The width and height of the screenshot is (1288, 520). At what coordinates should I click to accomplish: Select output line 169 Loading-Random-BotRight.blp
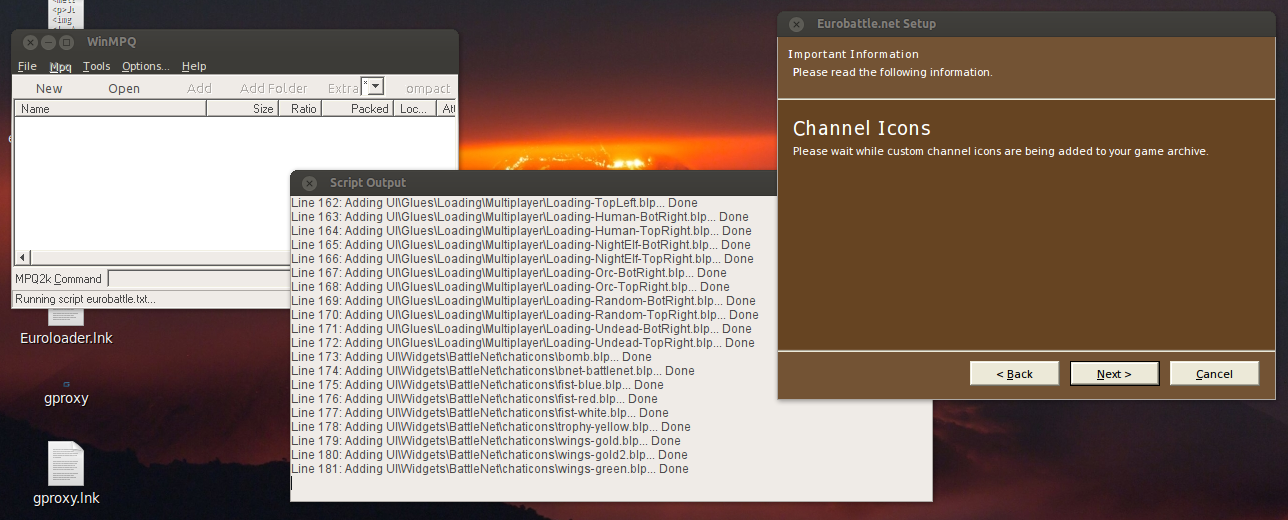click(x=523, y=301)
